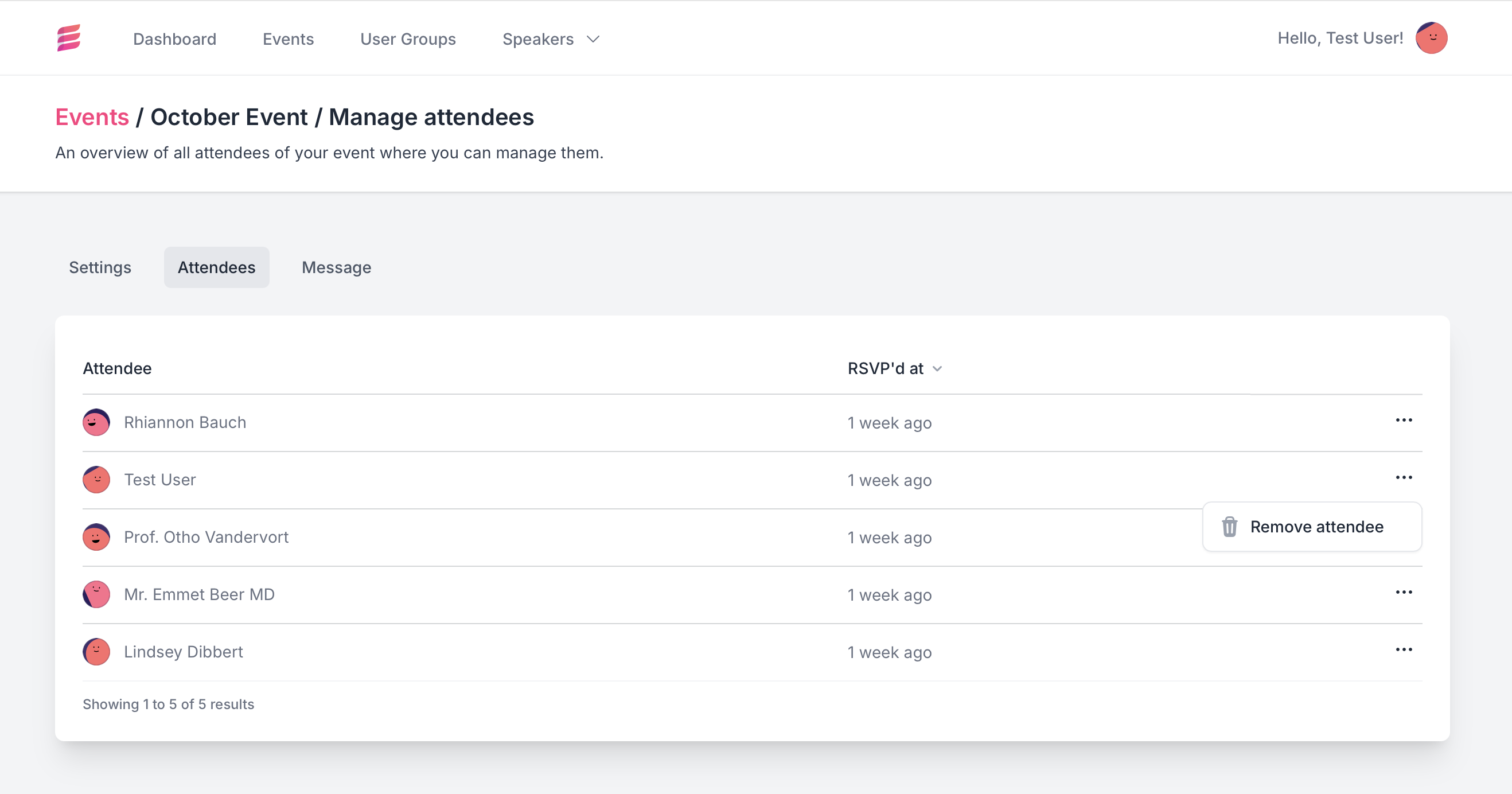Open actions menu for Test User row
The width and height of the screenshot is (1512, 794).
pyautogui.click(x=1404, y=478)
